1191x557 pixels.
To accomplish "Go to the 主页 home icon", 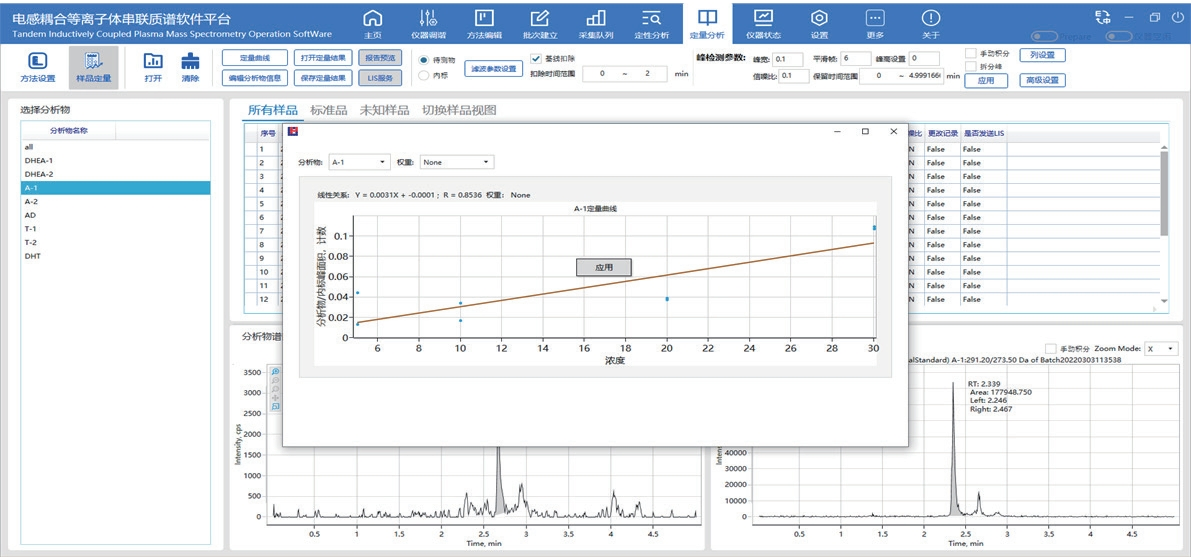I will click(373, 18).
